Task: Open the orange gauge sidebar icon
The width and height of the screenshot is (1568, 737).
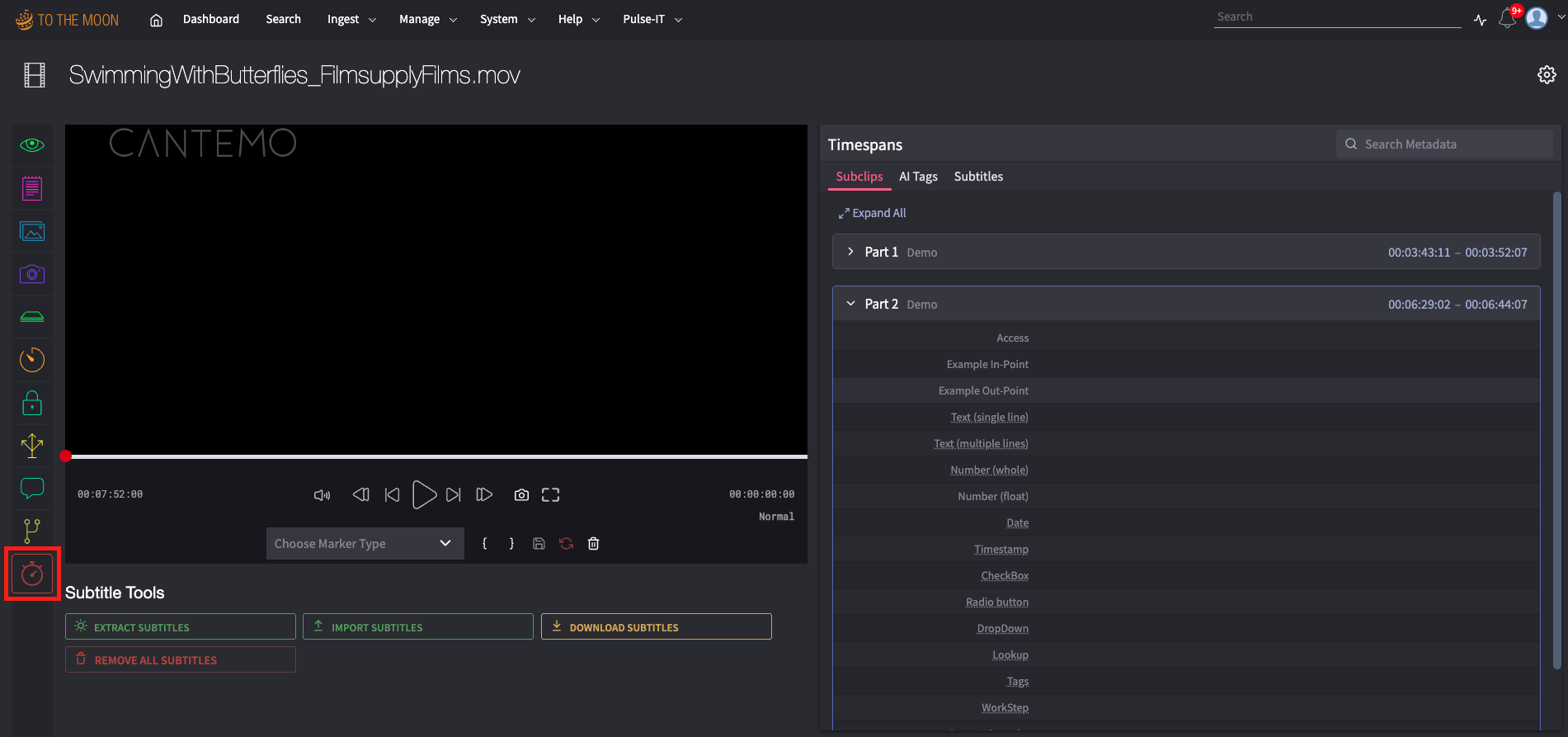Action: [x=32, y=360]
